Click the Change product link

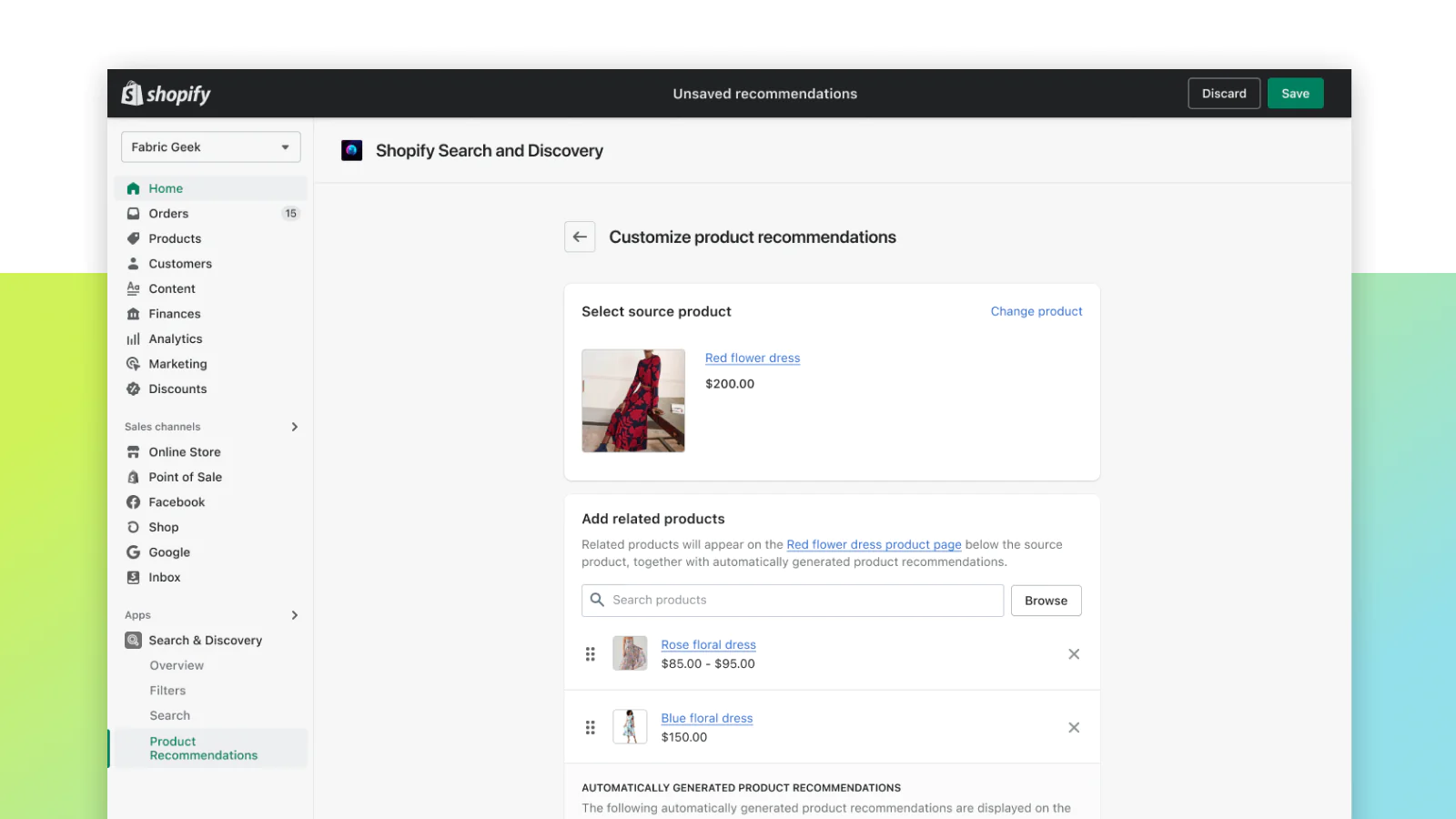pos(1036,311)
